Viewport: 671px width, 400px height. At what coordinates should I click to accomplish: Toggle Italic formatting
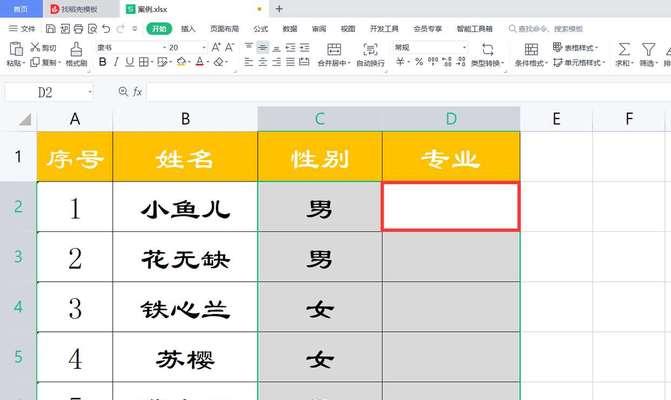tap(116, 62)
